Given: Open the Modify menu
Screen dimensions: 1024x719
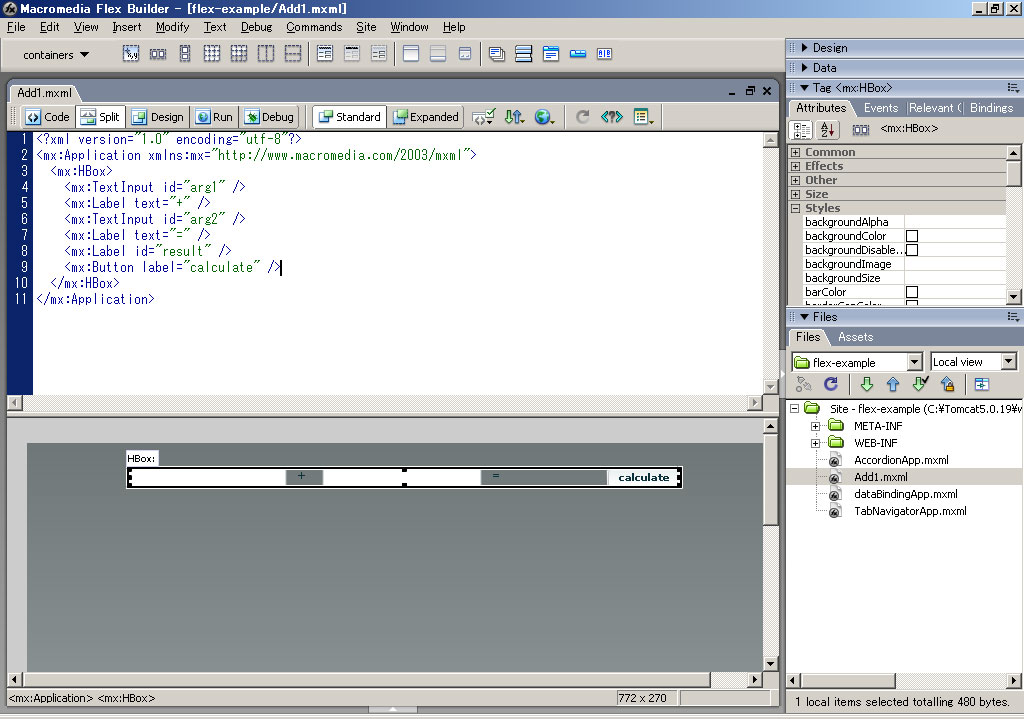Looking at the screenshot, I should pyautogui.click(x=172, y=27).
